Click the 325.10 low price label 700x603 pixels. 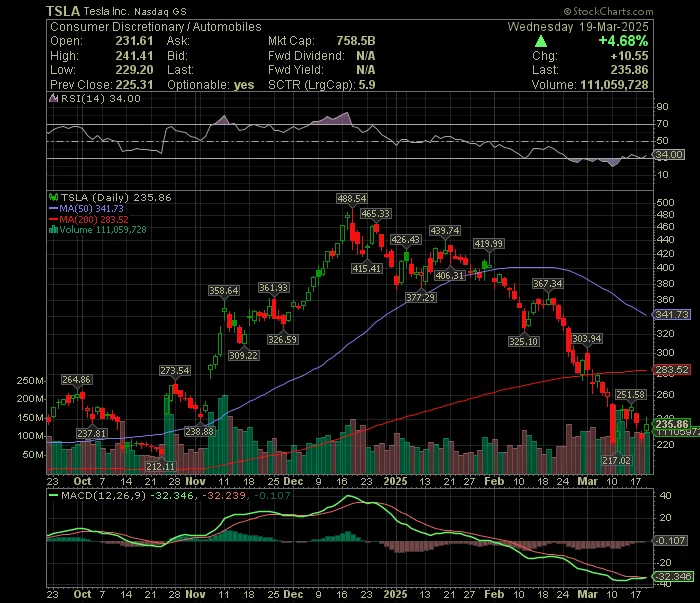point(524,341)
